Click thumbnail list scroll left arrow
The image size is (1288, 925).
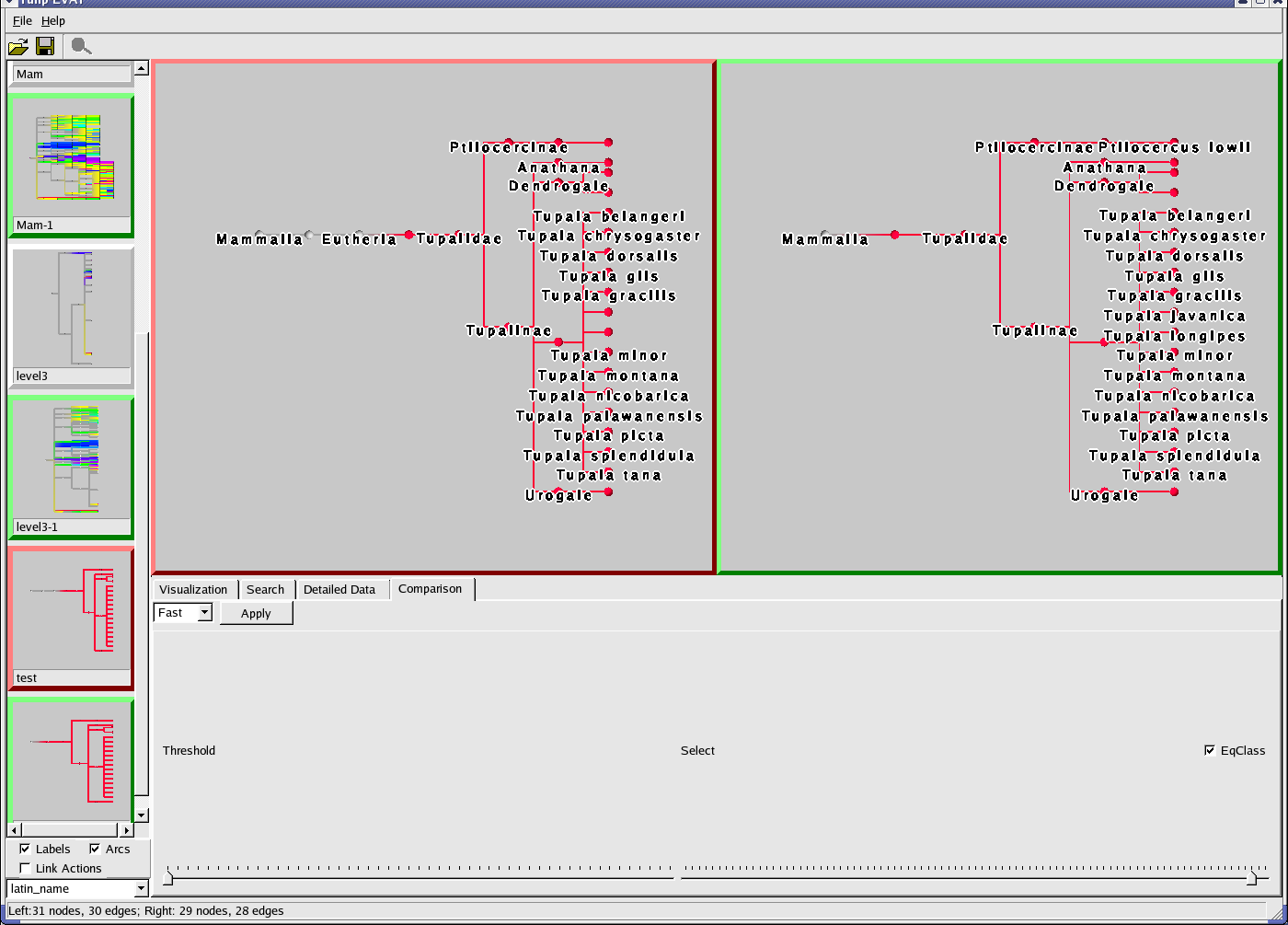14,830
